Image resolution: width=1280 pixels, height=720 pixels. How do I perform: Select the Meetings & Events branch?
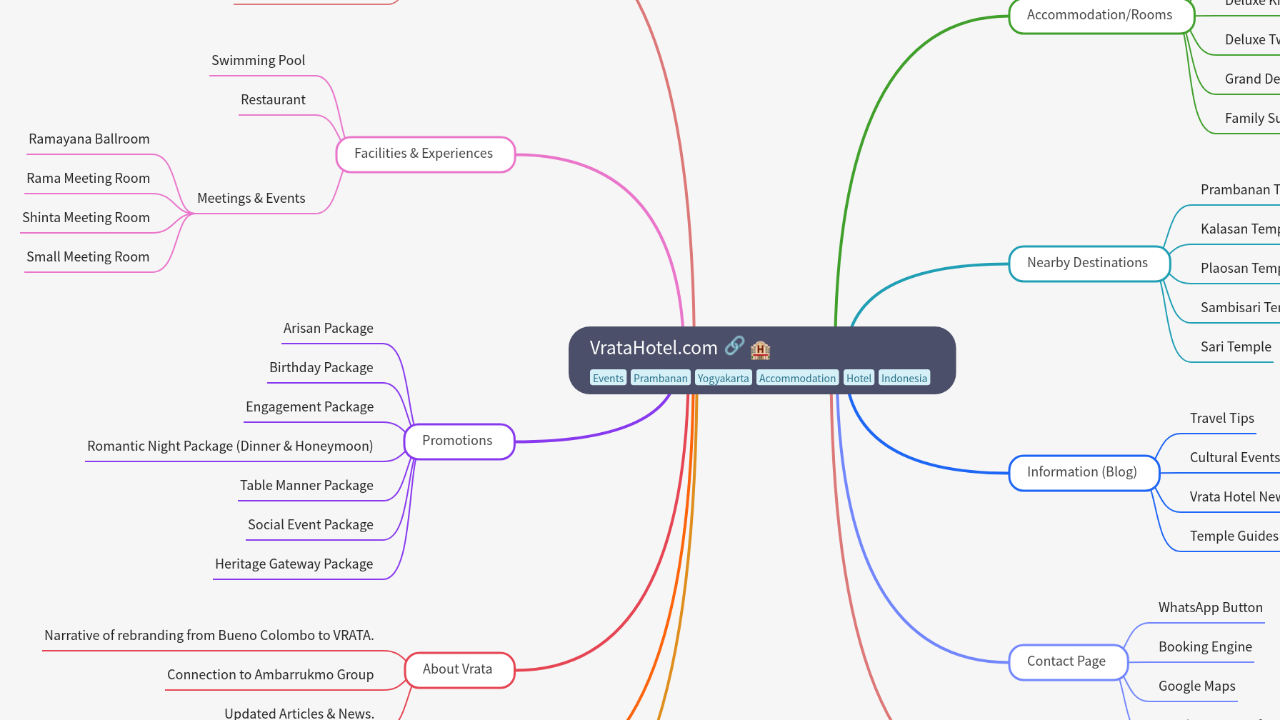click(x=251, y=198)
